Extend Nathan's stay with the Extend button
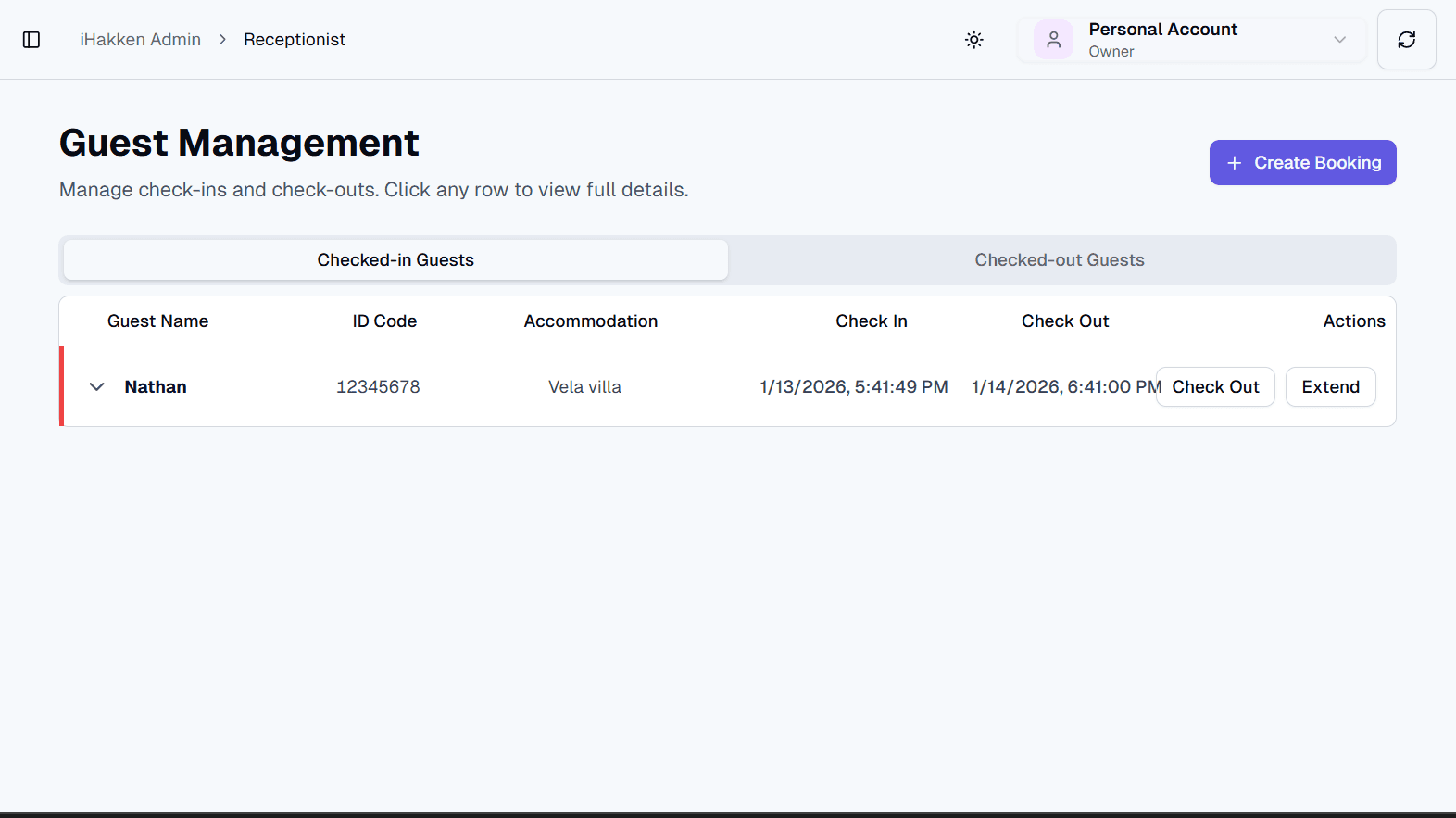 [1330, 387]
